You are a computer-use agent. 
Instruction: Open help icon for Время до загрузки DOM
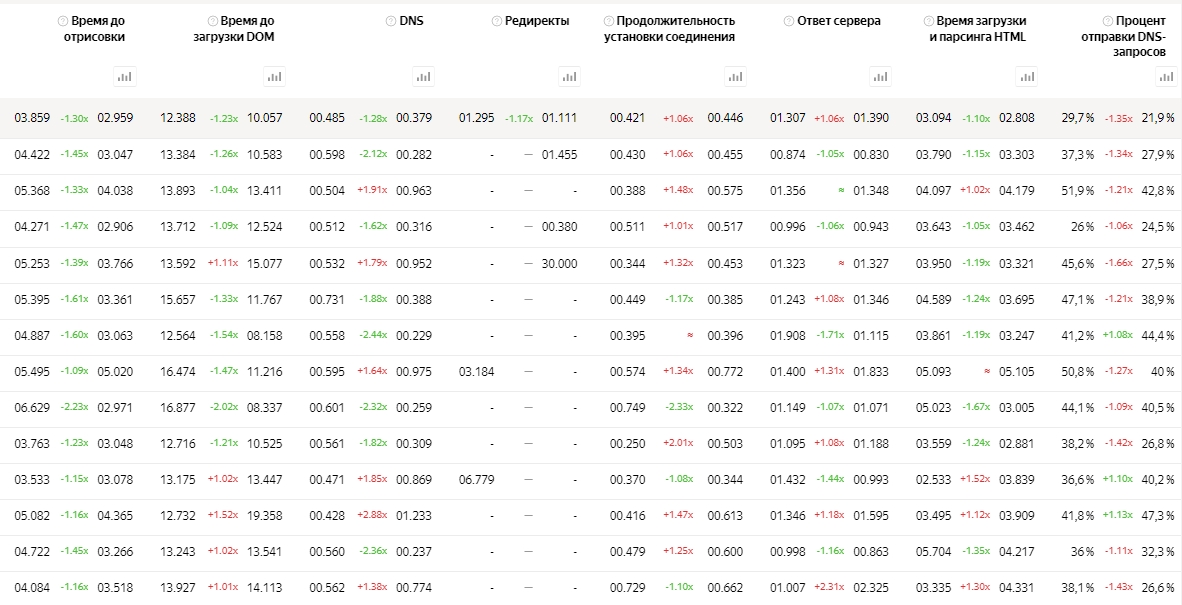coord(212,21)
